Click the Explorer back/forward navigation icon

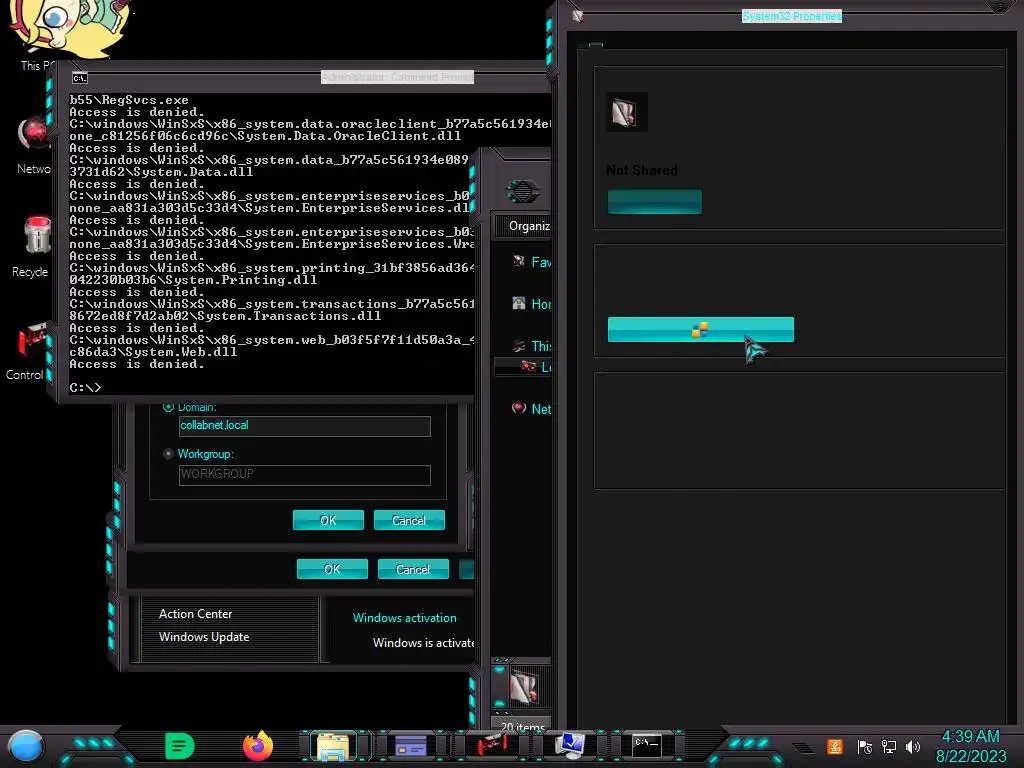click(x=522, y=191)
